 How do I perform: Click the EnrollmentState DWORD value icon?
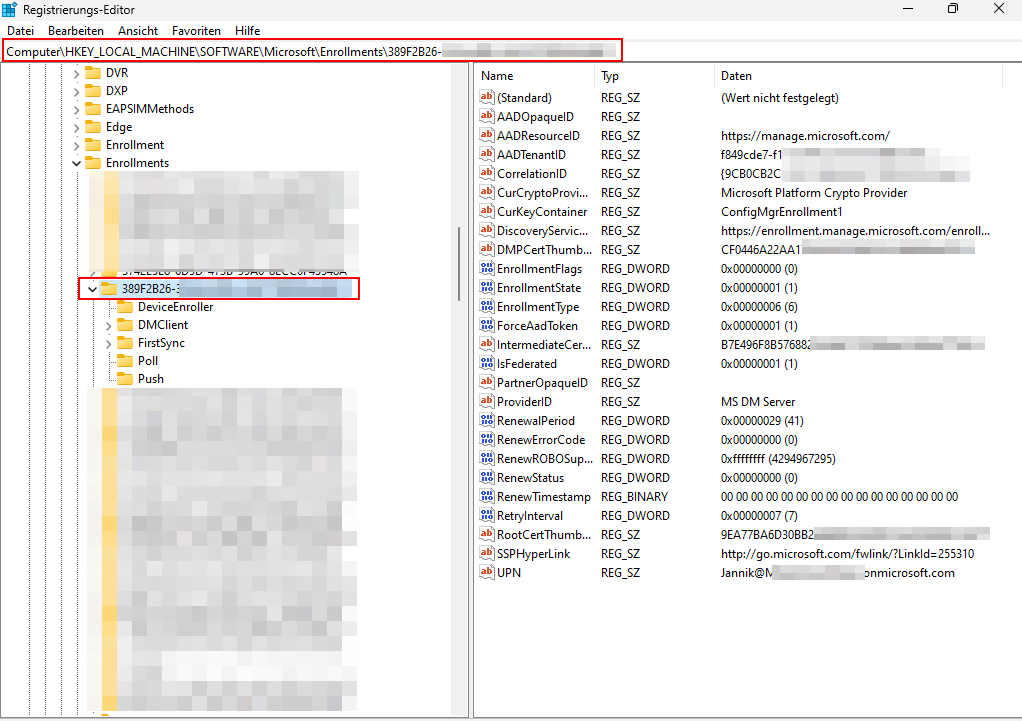tap(488, 288)
